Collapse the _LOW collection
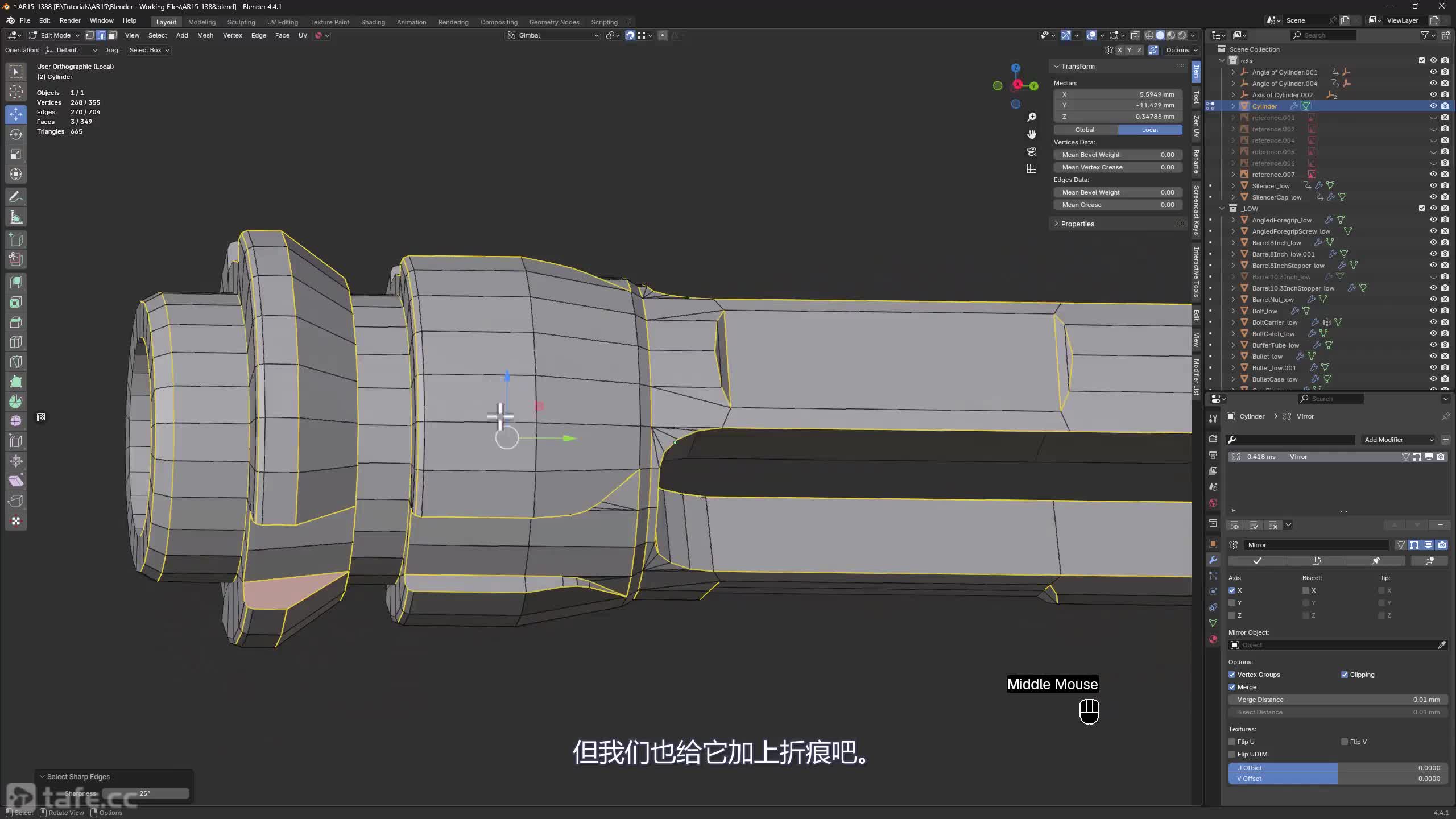Viewport: 1456px width, 819px height. coord(1222,208)
